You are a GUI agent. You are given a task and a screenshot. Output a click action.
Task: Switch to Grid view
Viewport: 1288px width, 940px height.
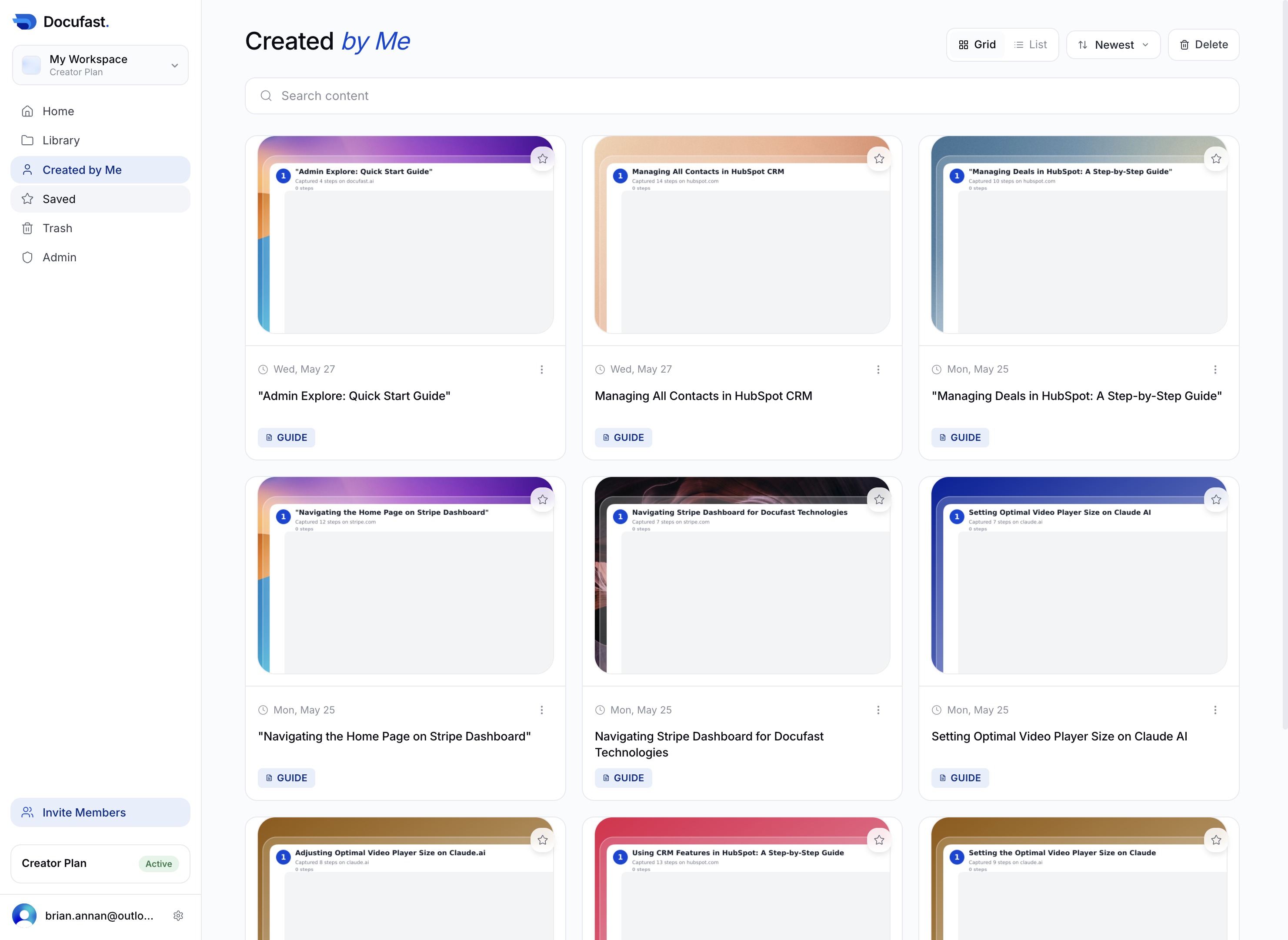(977, 44)
